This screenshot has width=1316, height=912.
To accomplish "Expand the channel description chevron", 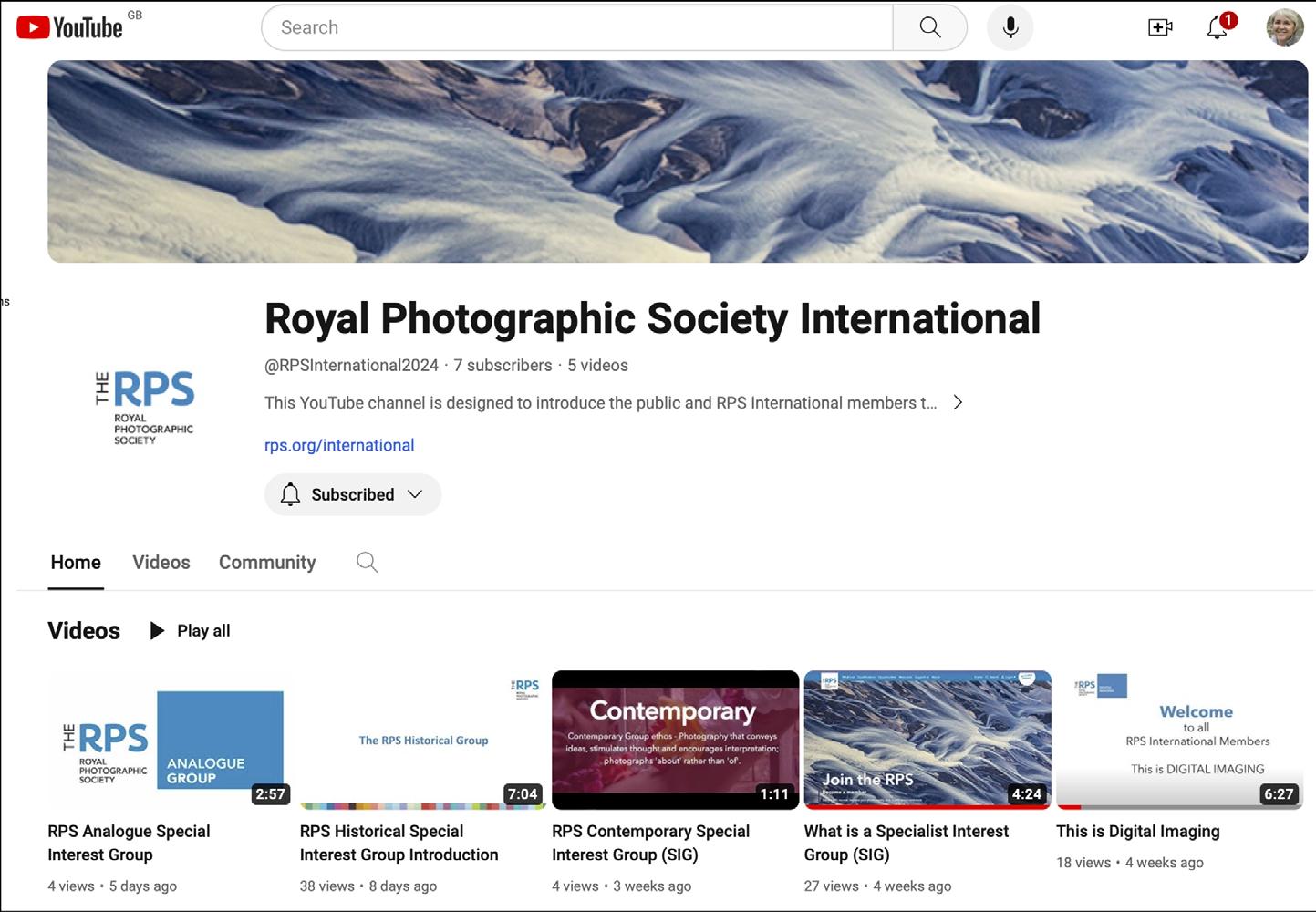I will click(x=958, y=402).
